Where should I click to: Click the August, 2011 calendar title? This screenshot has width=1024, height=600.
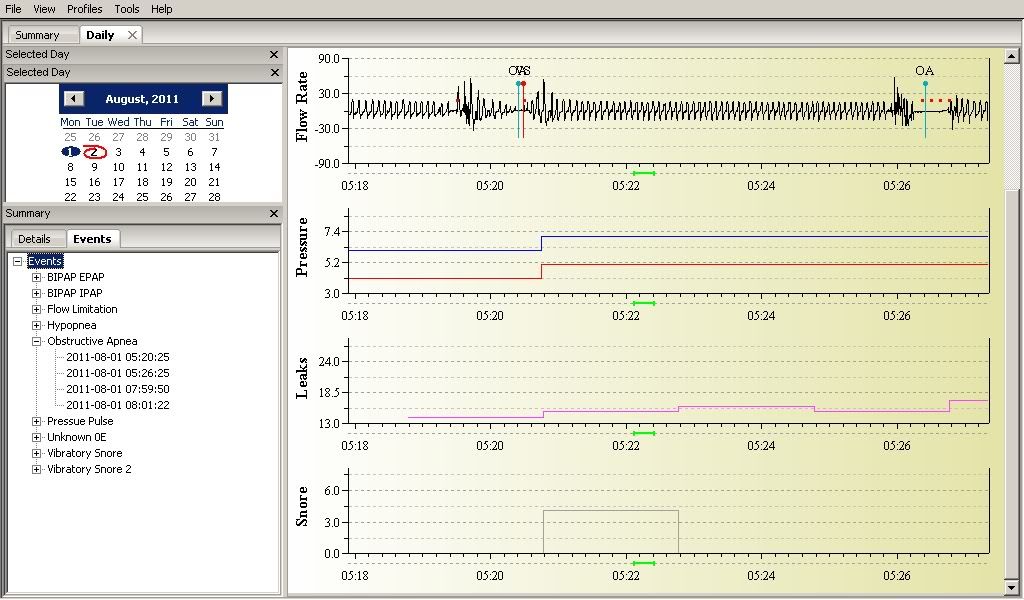(x=142, y=99)
